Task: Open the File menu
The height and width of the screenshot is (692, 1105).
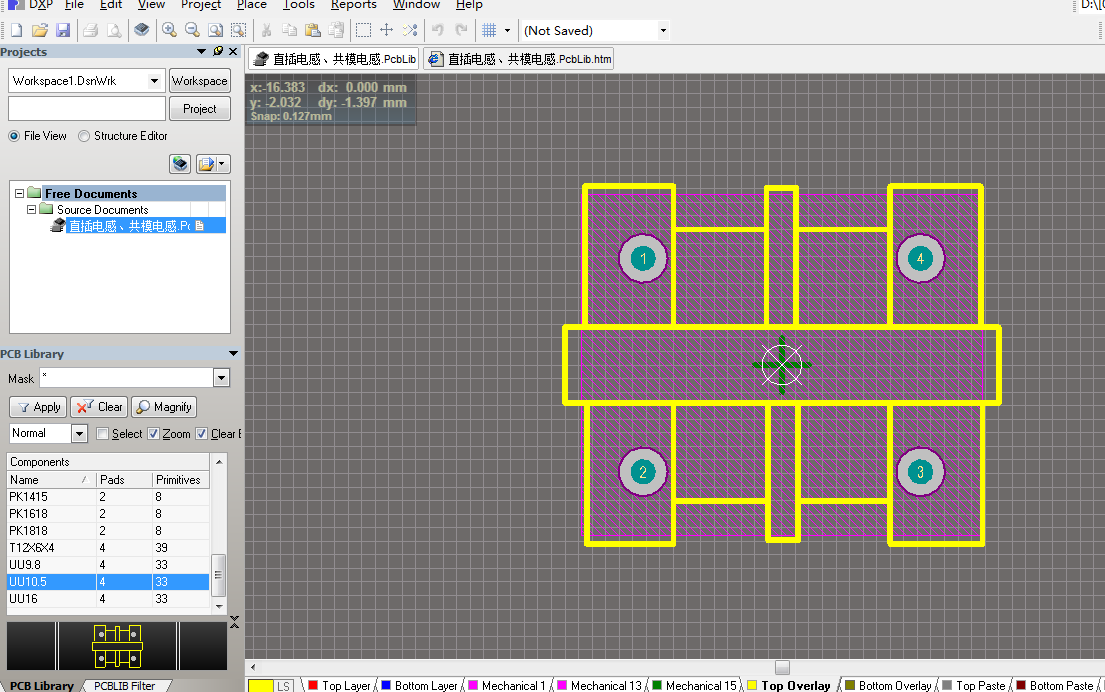Action: point(74,4)
